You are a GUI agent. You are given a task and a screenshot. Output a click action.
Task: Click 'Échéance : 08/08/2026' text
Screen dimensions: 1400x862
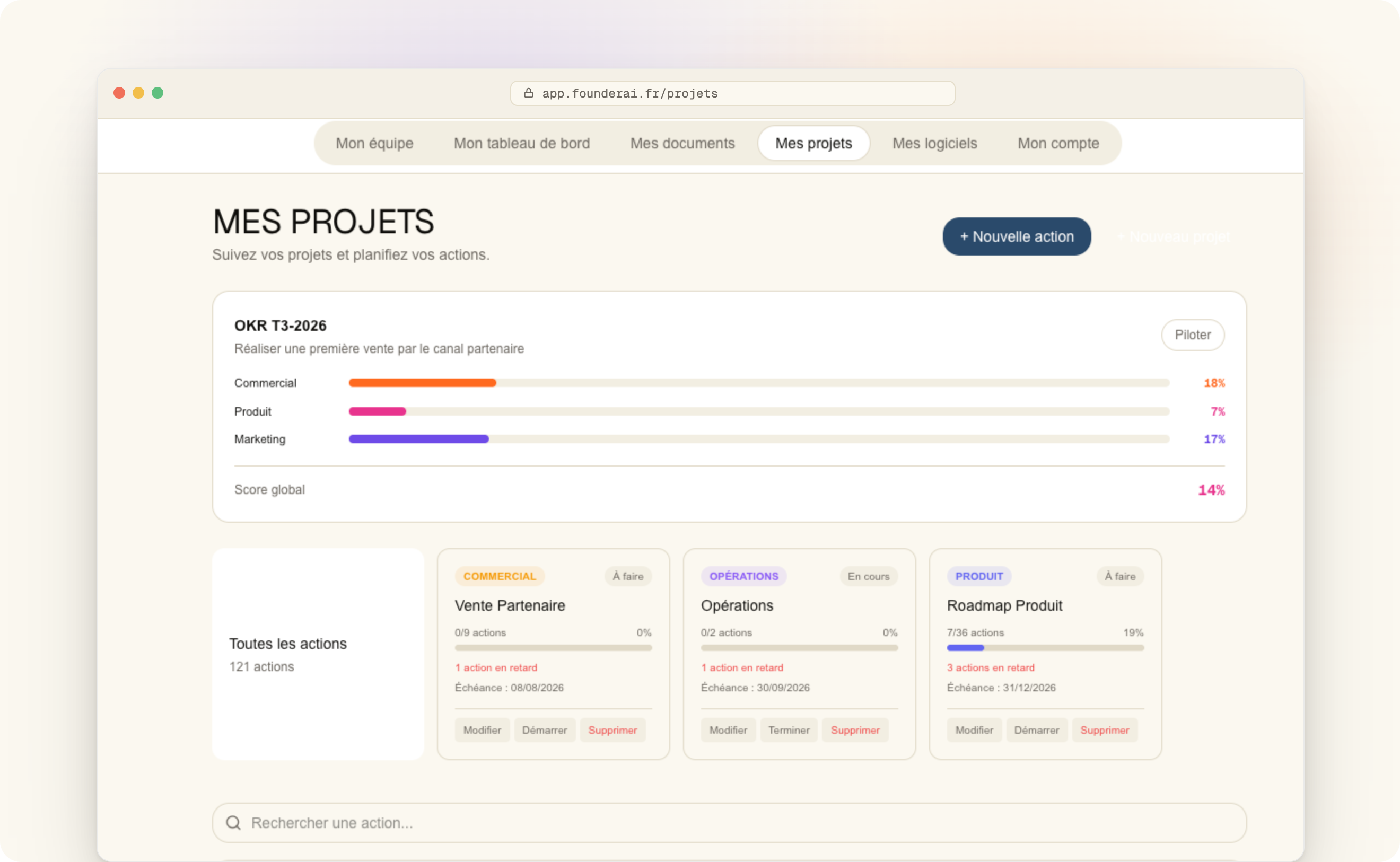(x=509, y=688)
